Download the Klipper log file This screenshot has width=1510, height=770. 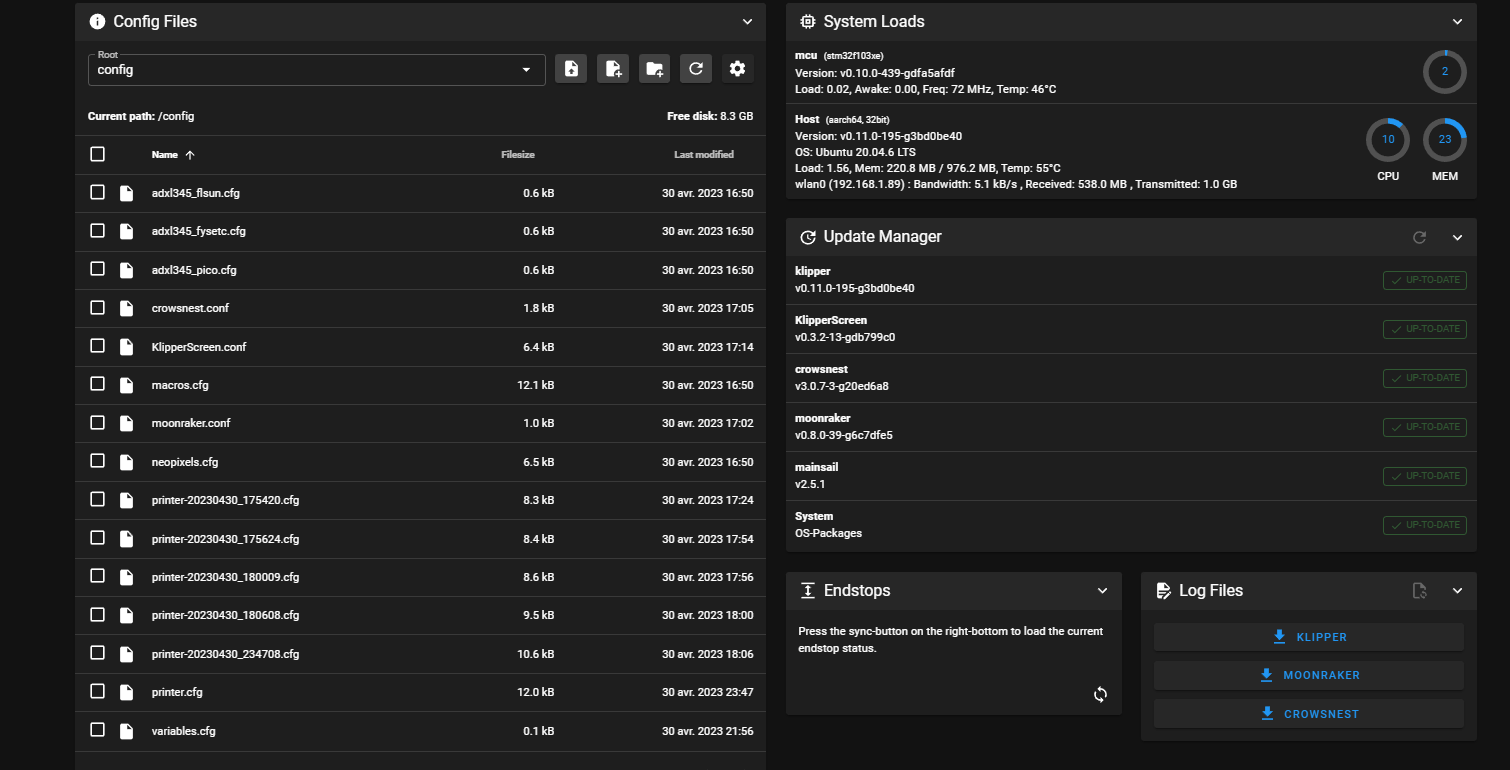(1309, 637)
